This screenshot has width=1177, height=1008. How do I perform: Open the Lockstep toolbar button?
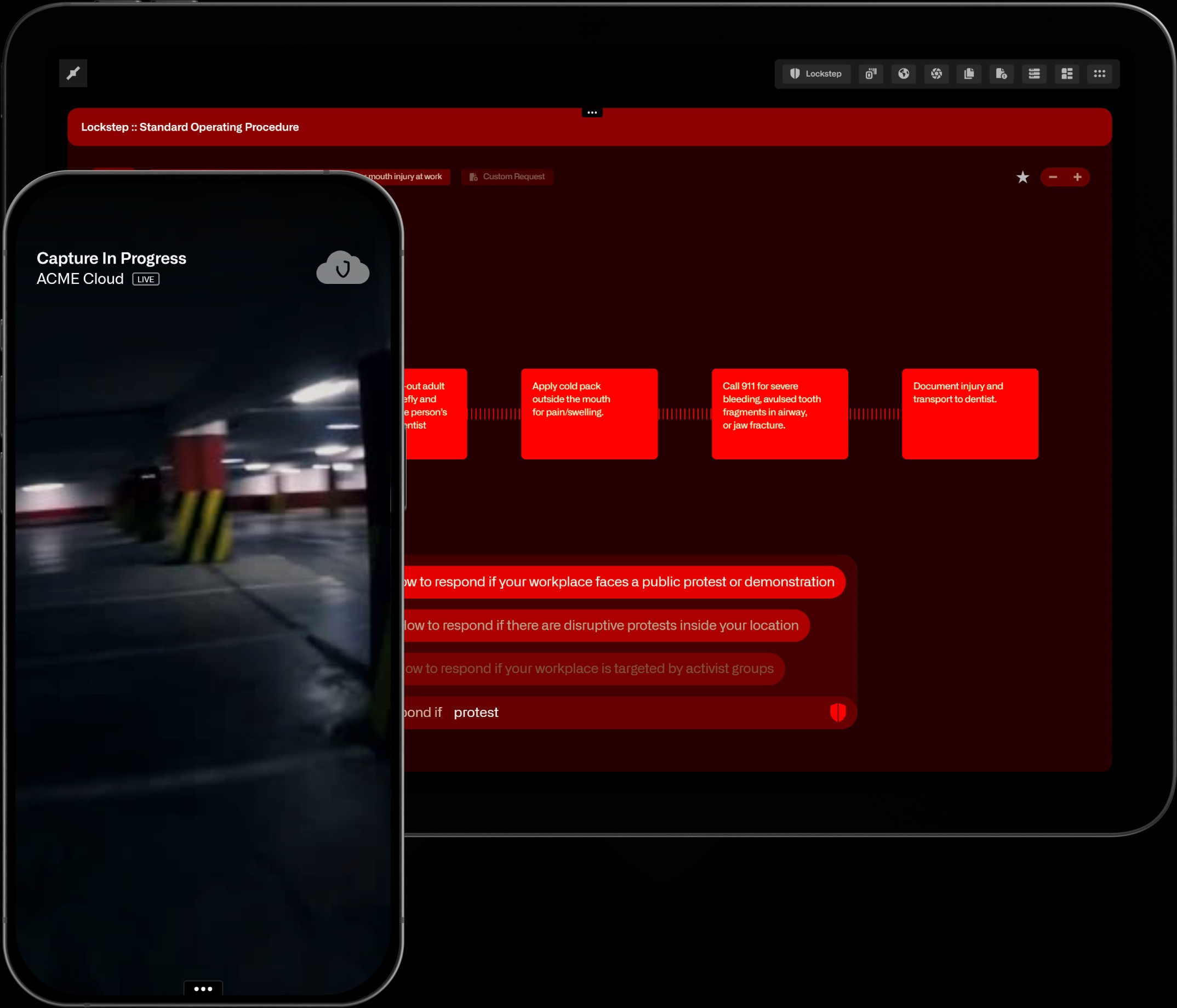coord(816,74)
